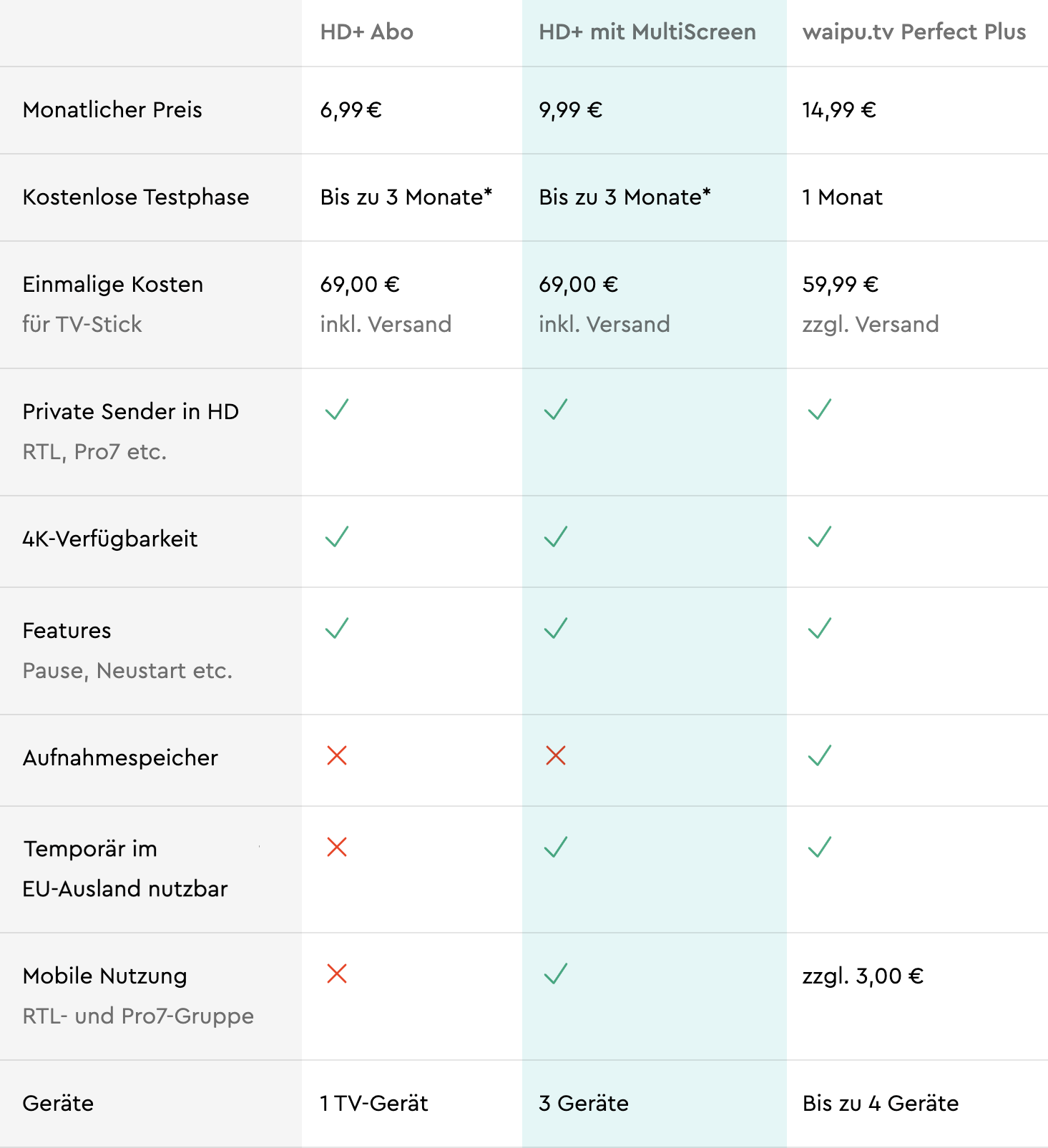The height and width of the screenshot is (1148, 1048).
Task: Click the checkmark for HD+ Abo 4K-Verfügbarkeit
Action: pyautogui.click(x=336, y=536)
